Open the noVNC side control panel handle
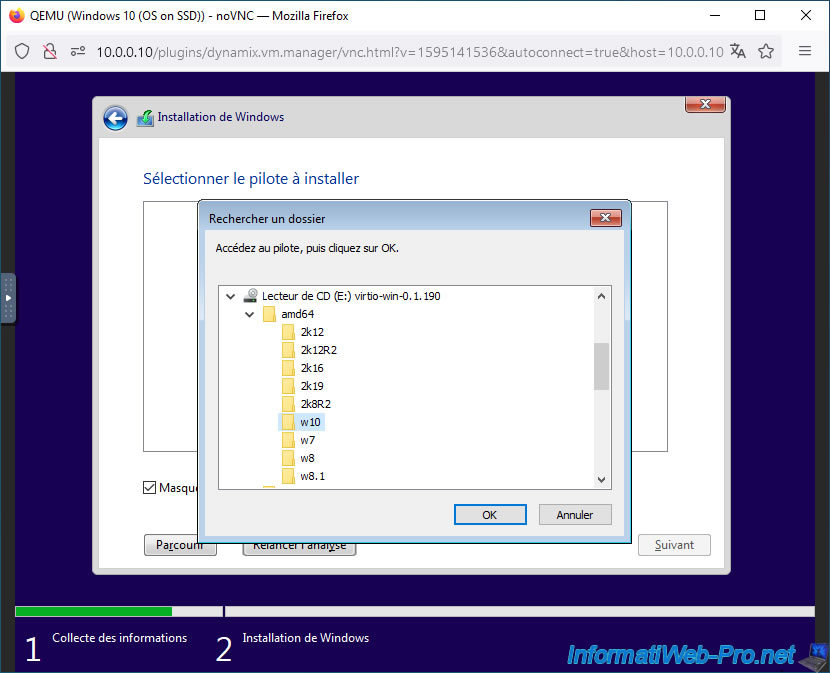This screenshot has height=673, width=830. point(8,298)
